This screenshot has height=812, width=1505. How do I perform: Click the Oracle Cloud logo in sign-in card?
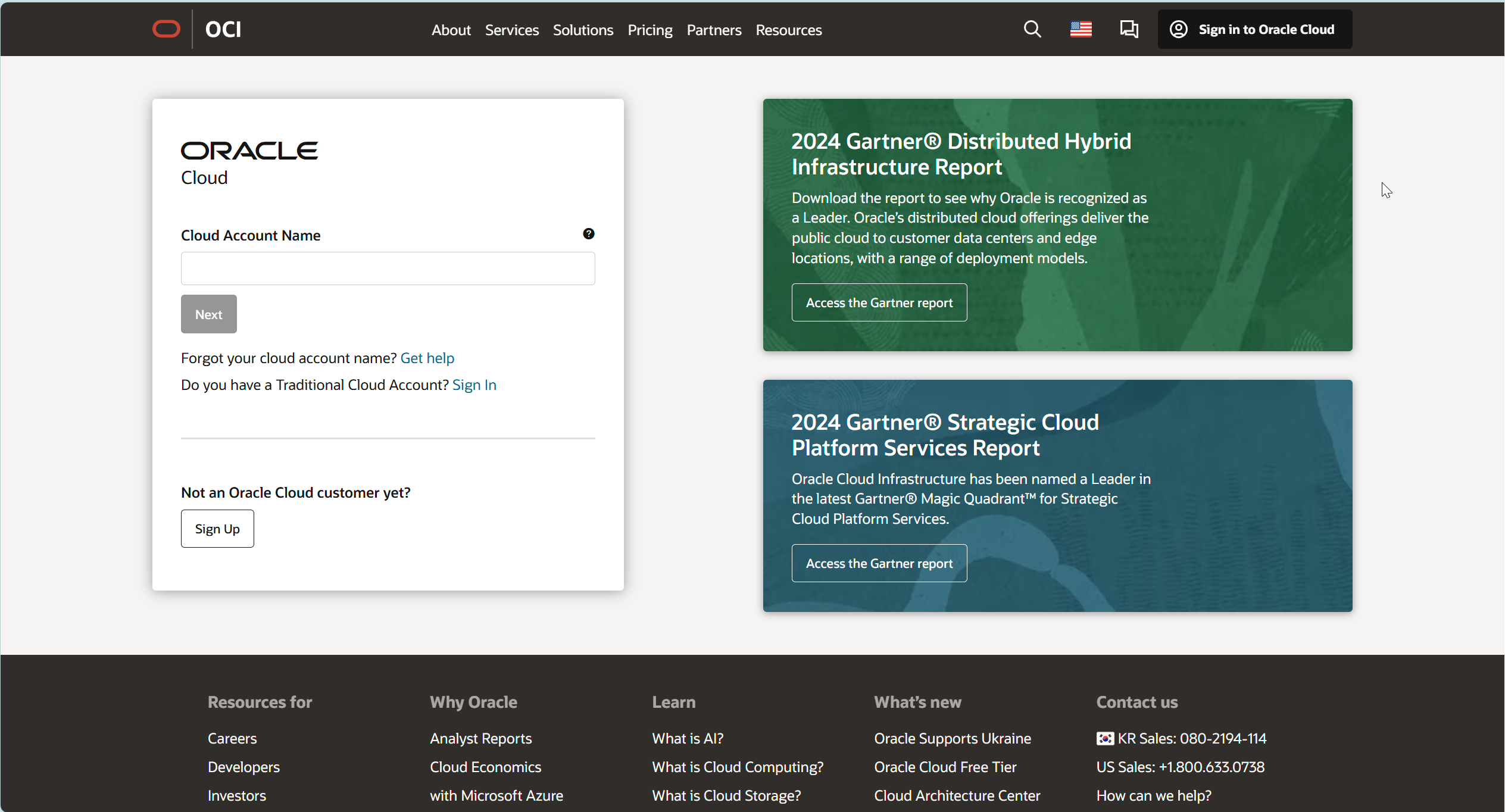tap(249, 163)
